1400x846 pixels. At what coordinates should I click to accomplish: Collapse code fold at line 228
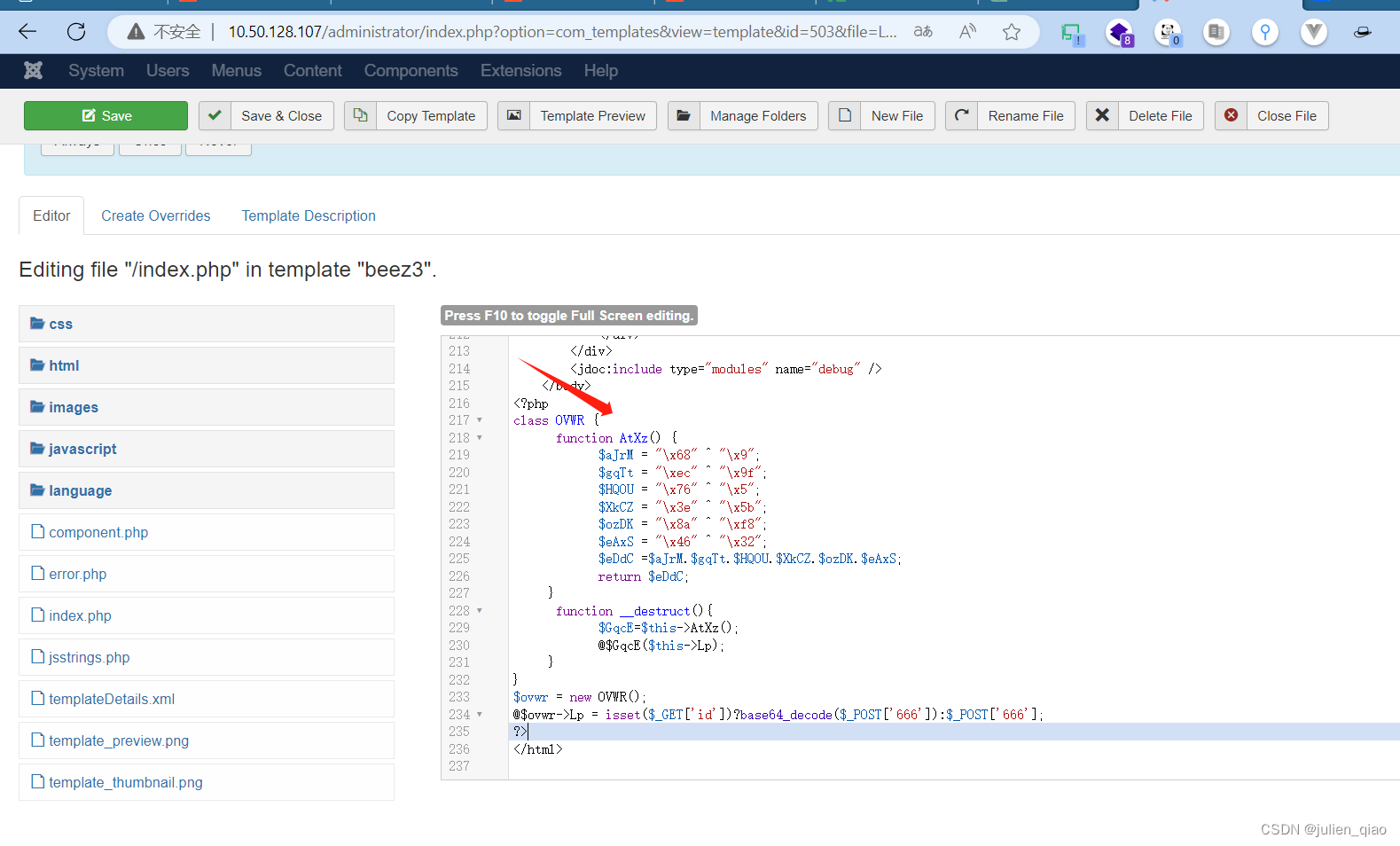coord(480,610)
